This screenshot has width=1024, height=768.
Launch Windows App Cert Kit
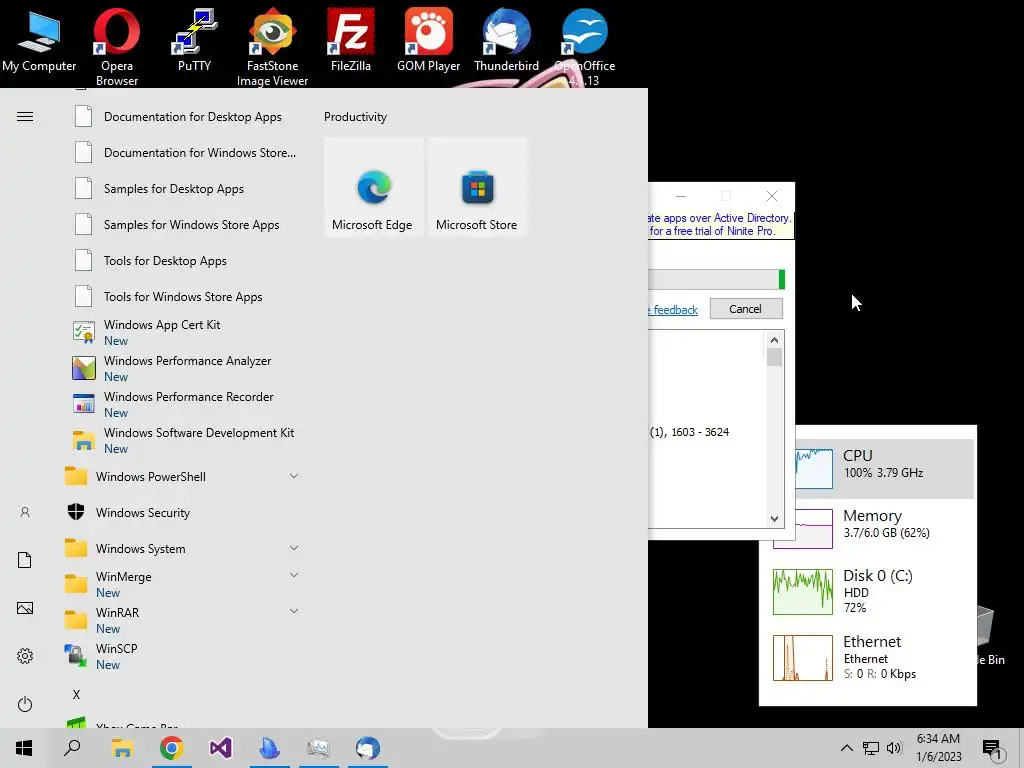(183, 332)
